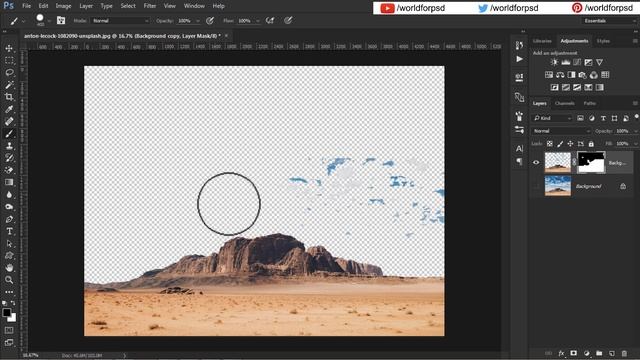Switch to the Channels tab
This screenshot has width=640, height=360.
(x=564, y=104)
